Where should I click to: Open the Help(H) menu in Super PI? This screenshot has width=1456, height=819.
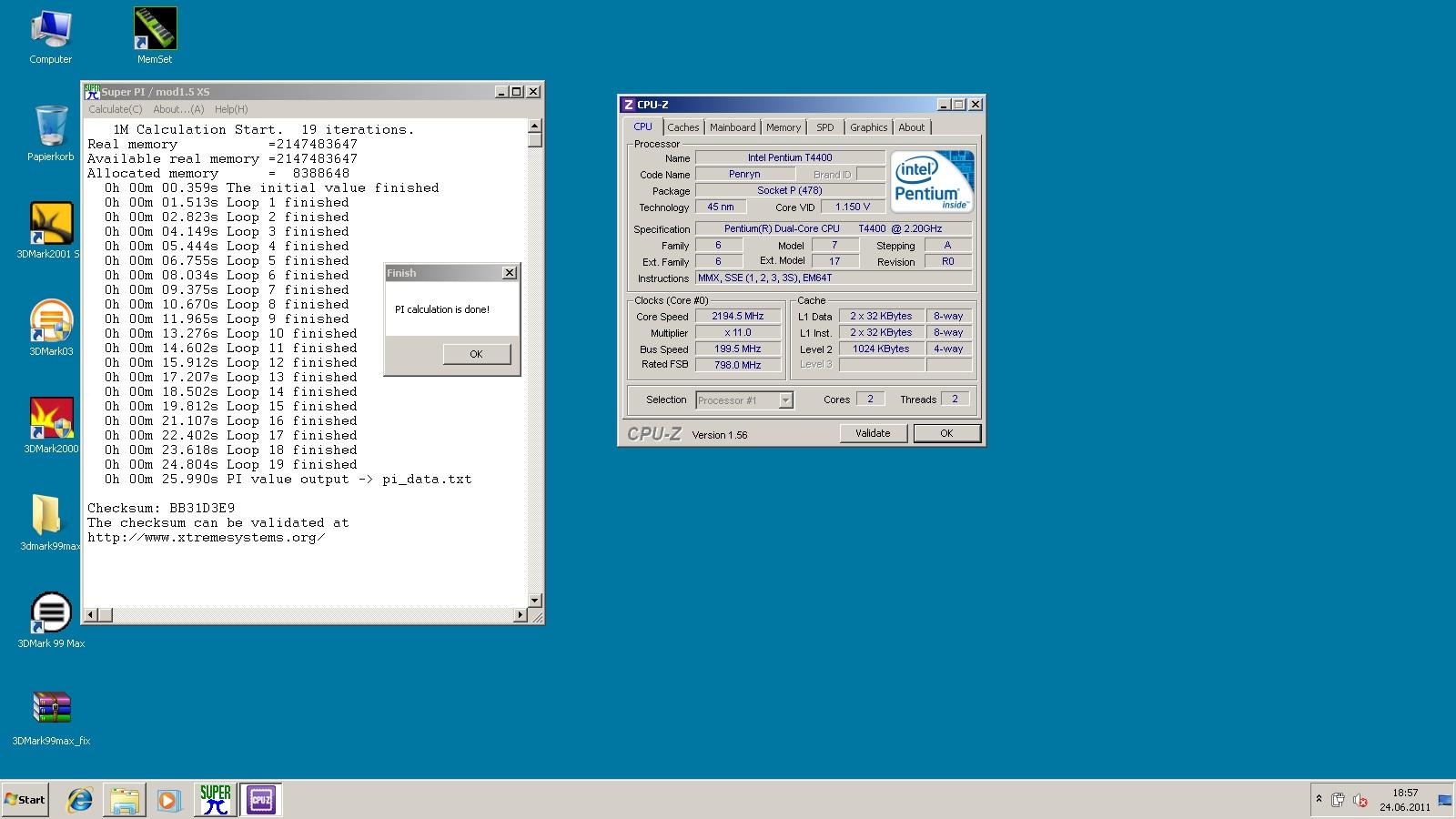coord(231,109)
